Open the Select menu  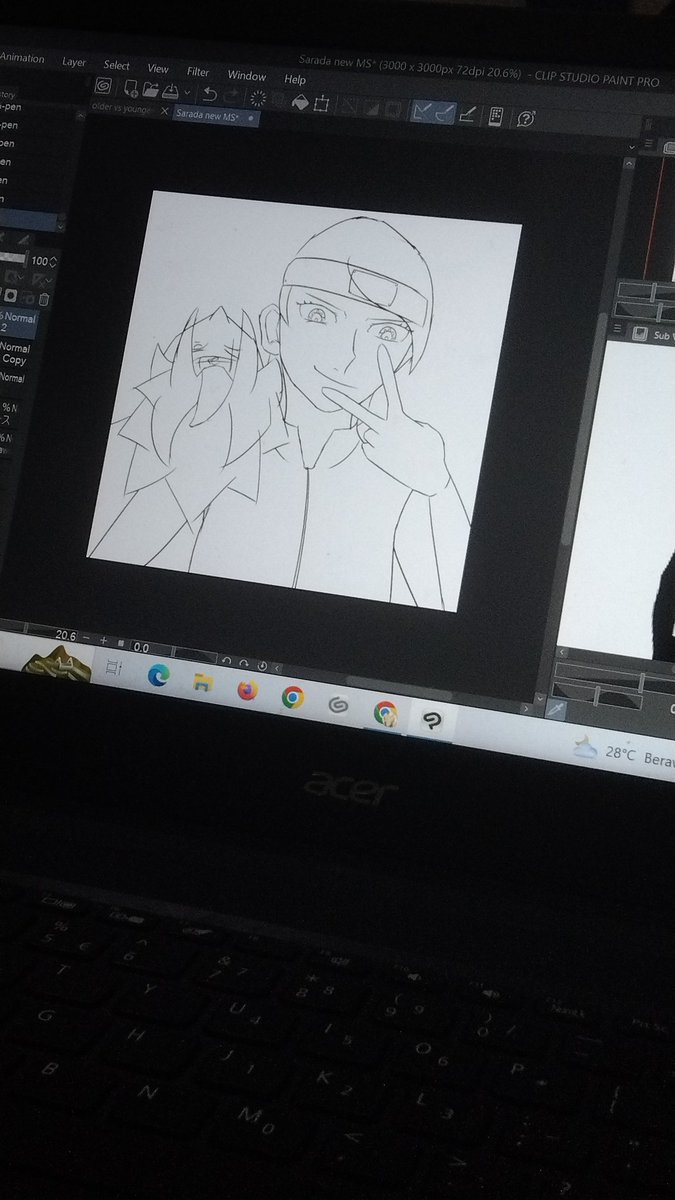(117, 65)
